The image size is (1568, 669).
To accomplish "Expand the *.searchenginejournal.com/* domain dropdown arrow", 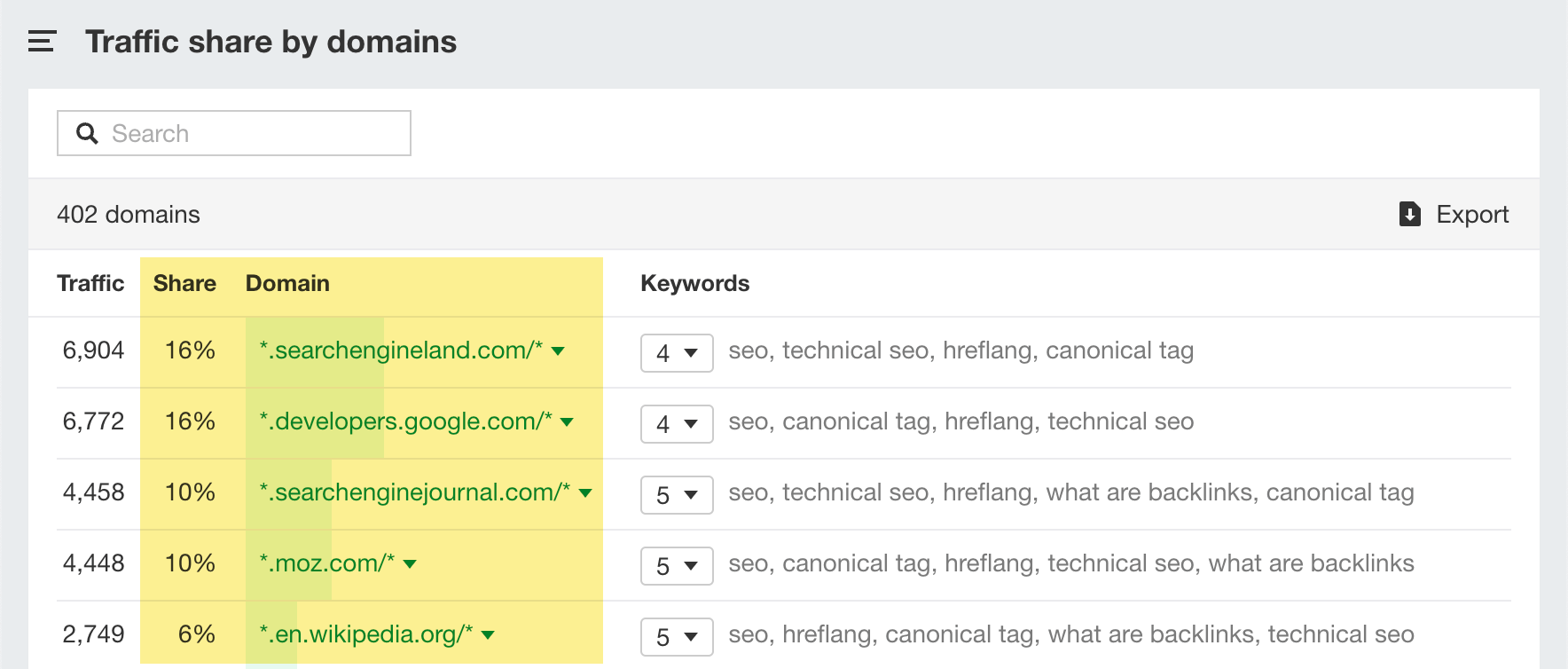I will point(584,494).
